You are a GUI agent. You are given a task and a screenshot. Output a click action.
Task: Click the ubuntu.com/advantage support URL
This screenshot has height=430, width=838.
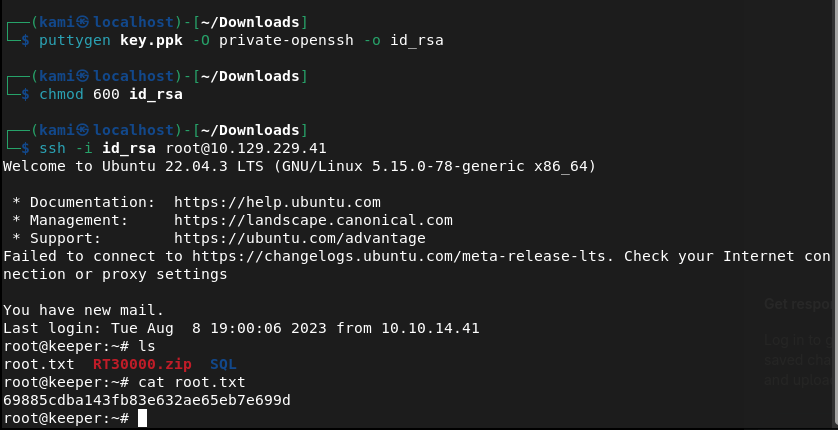[300, 238]
